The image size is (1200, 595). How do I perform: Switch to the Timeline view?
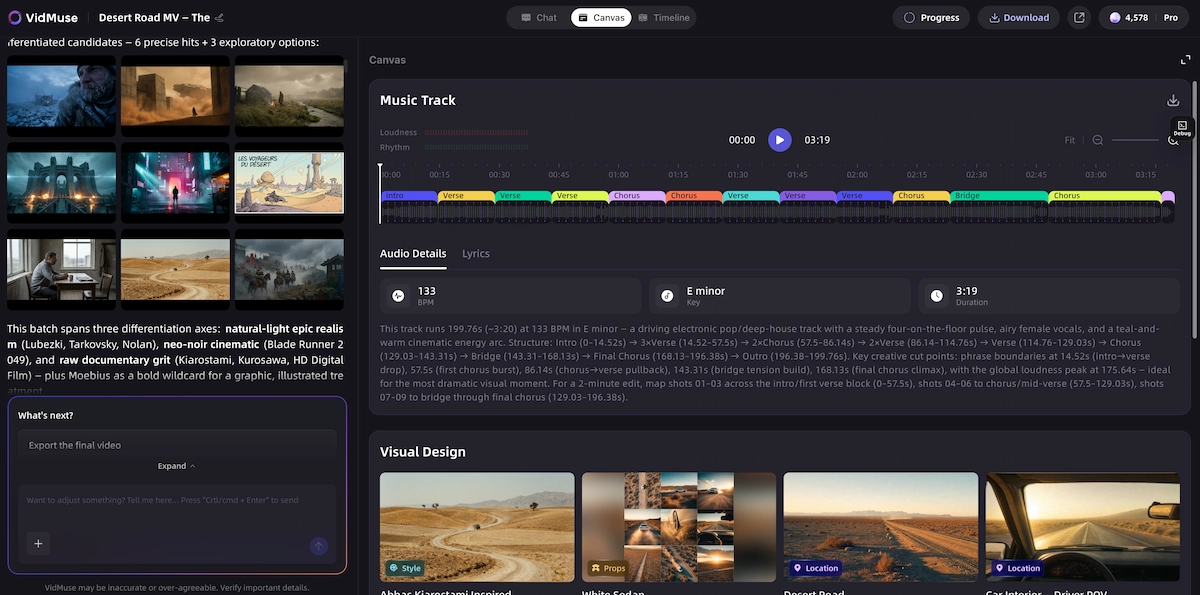(x=664, y=17)
